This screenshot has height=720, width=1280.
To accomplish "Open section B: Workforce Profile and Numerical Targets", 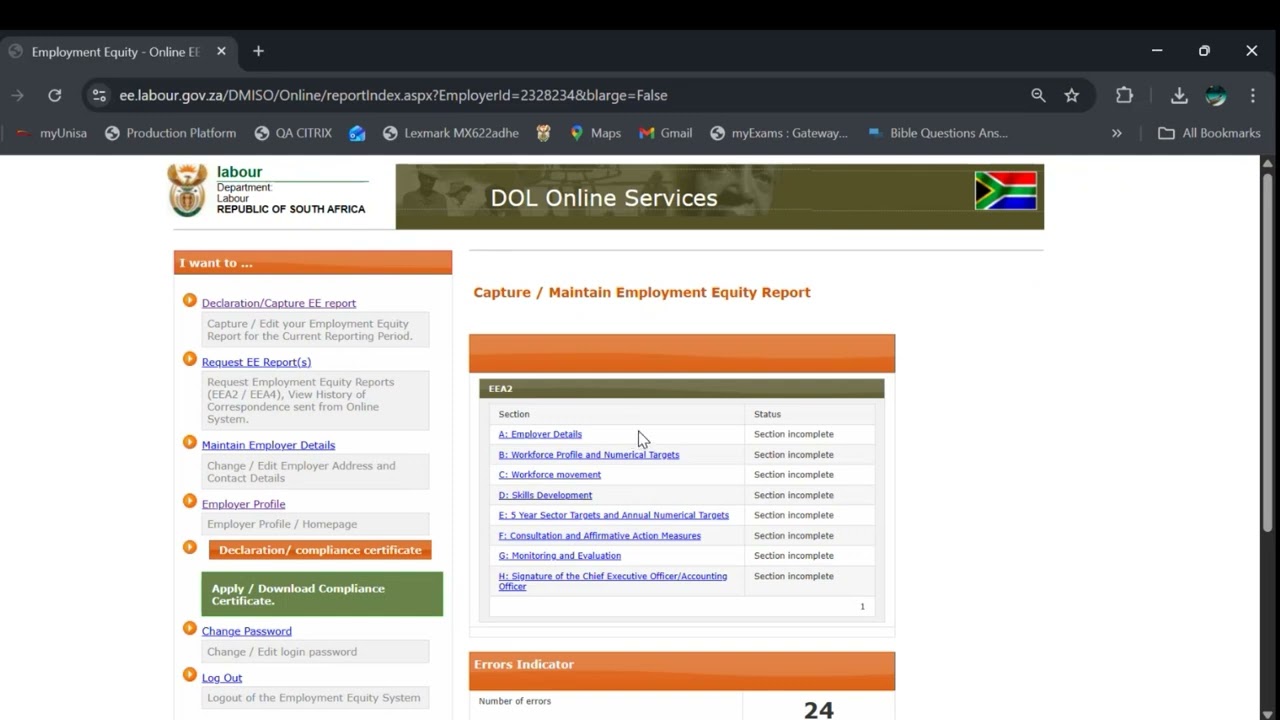I will click(589, 455).
